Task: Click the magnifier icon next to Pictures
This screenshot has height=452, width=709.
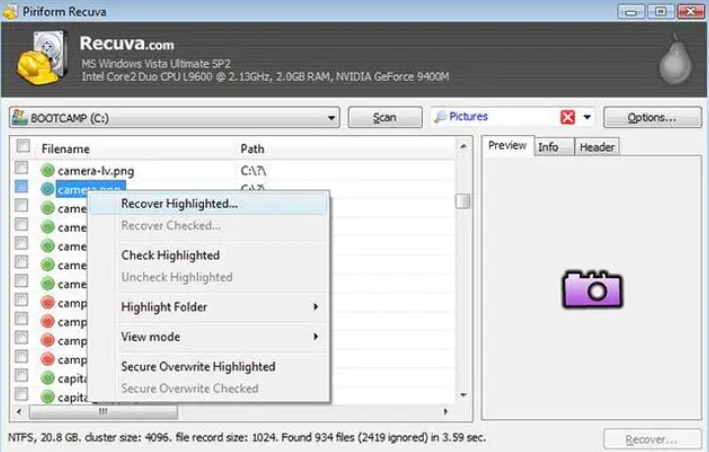Action: 440,117
